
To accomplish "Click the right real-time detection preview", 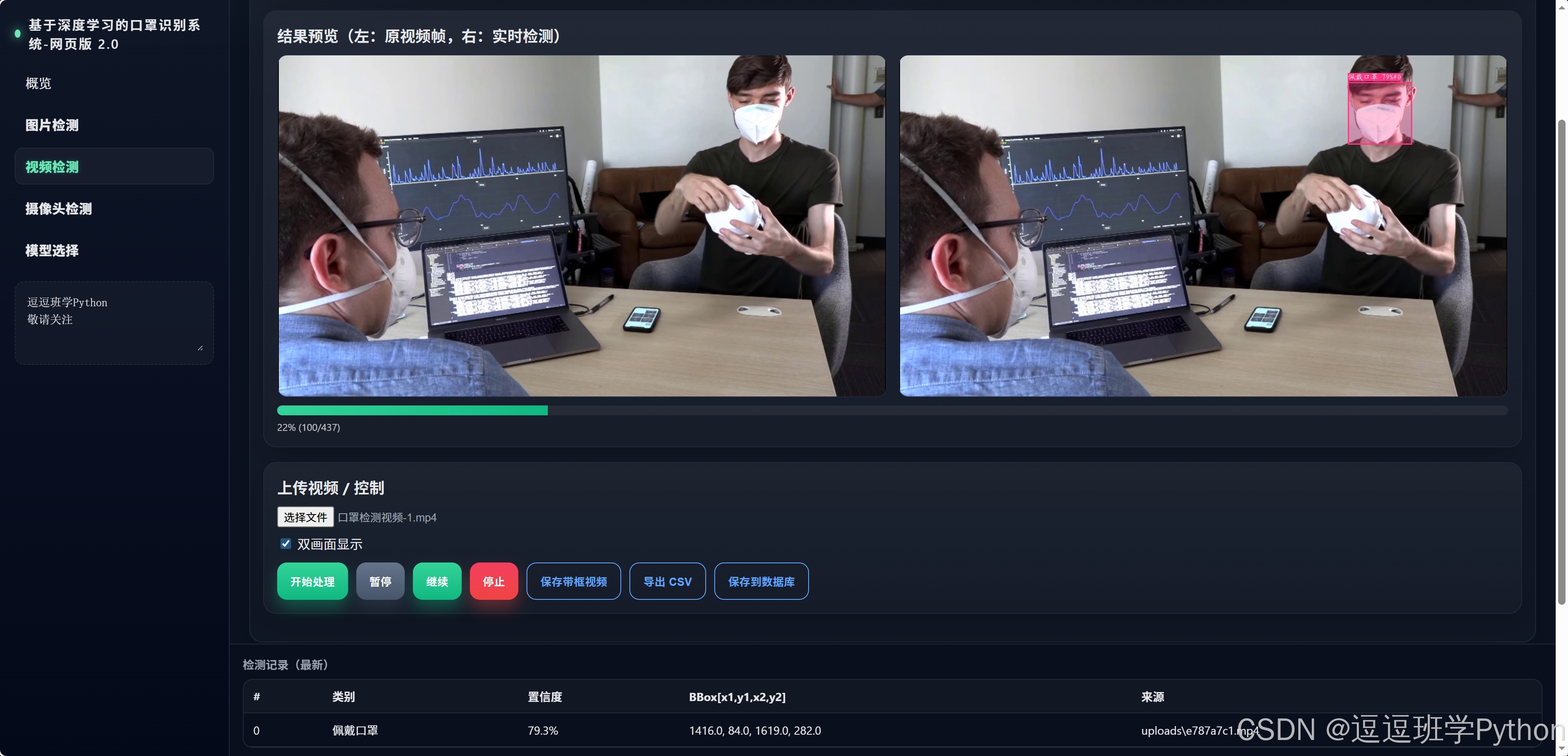I will point(1203,226).
